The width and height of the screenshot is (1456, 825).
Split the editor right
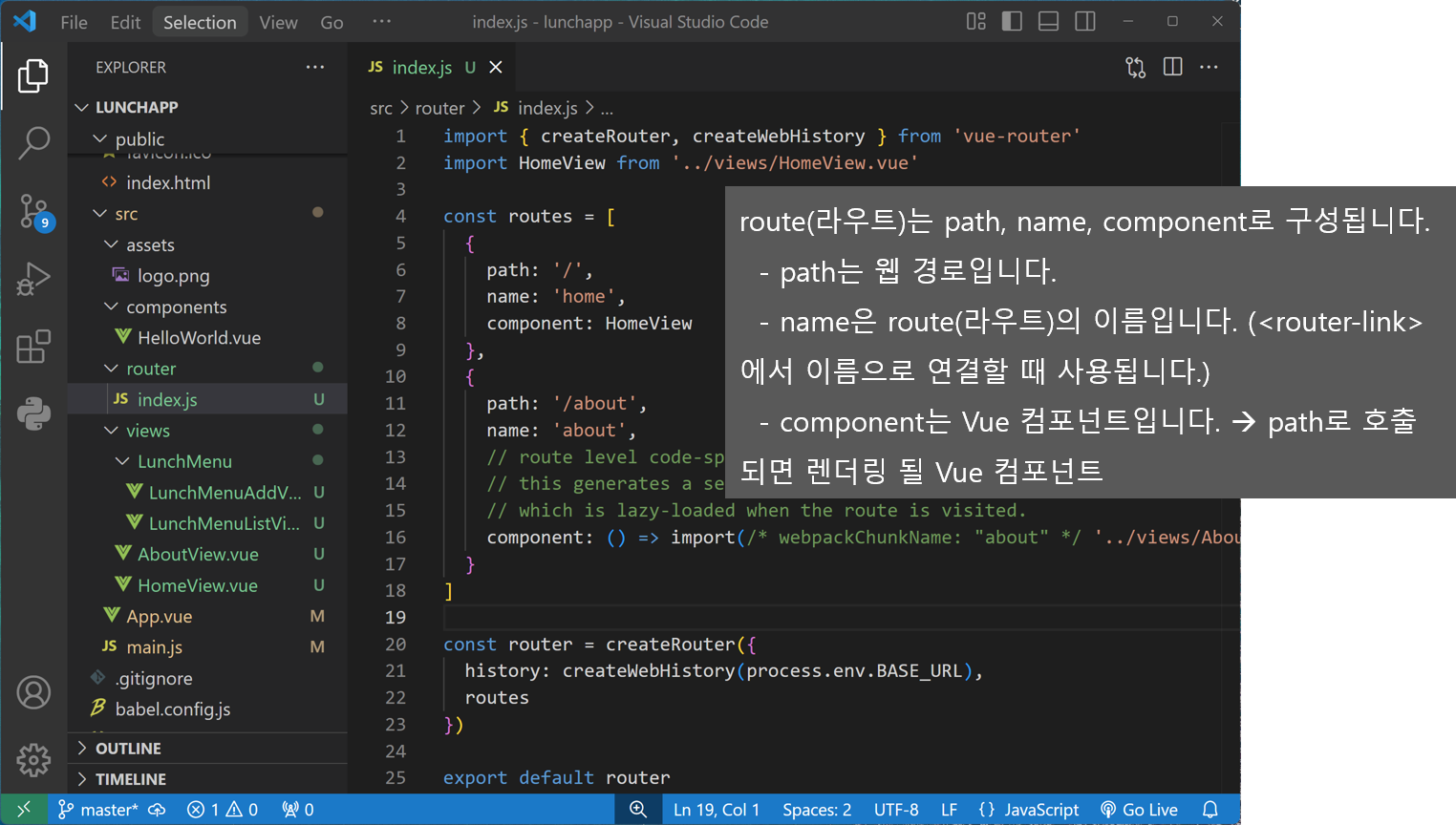tap(1172, 67)
